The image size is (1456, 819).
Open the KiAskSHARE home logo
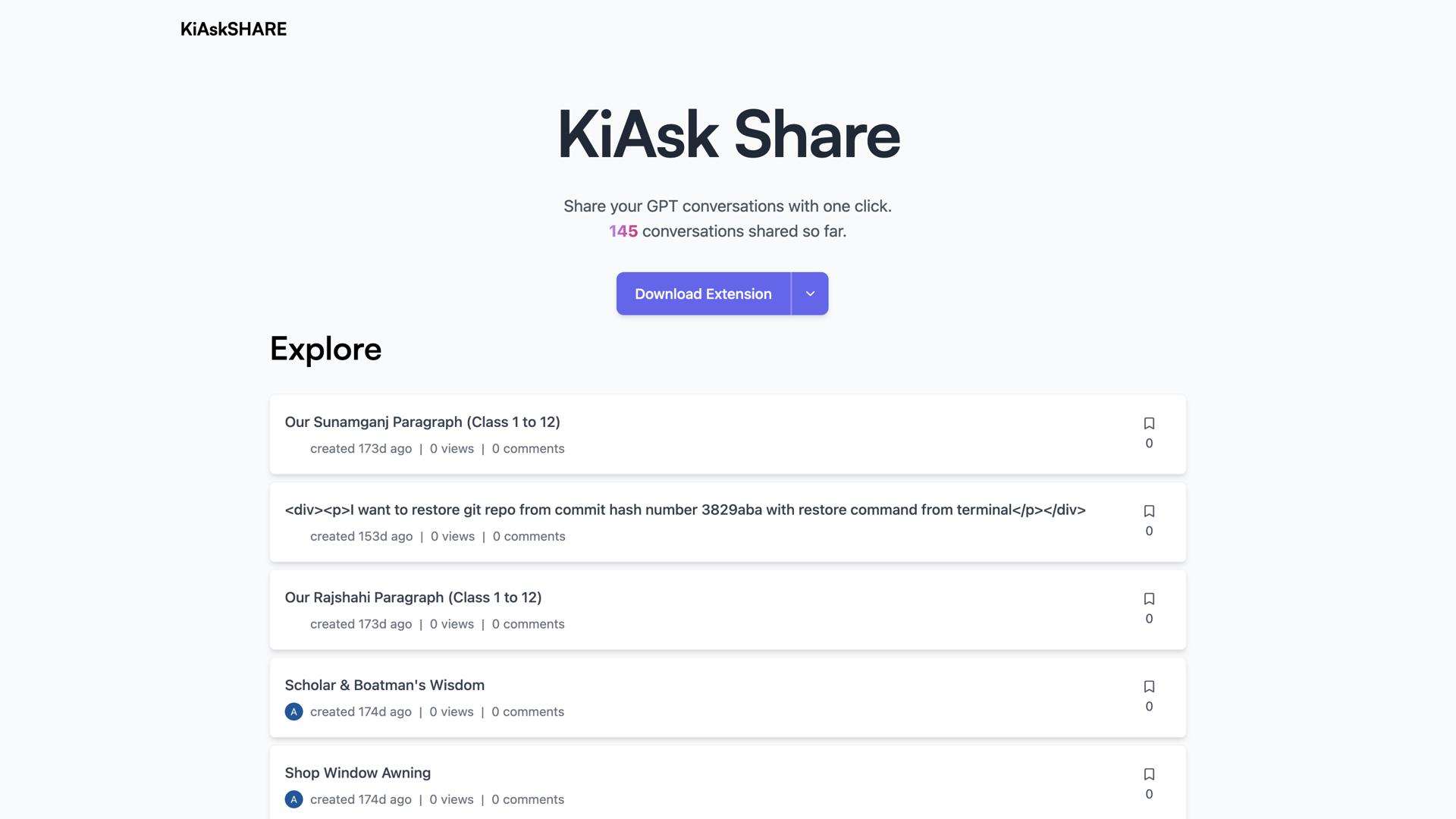pos(233,29)
